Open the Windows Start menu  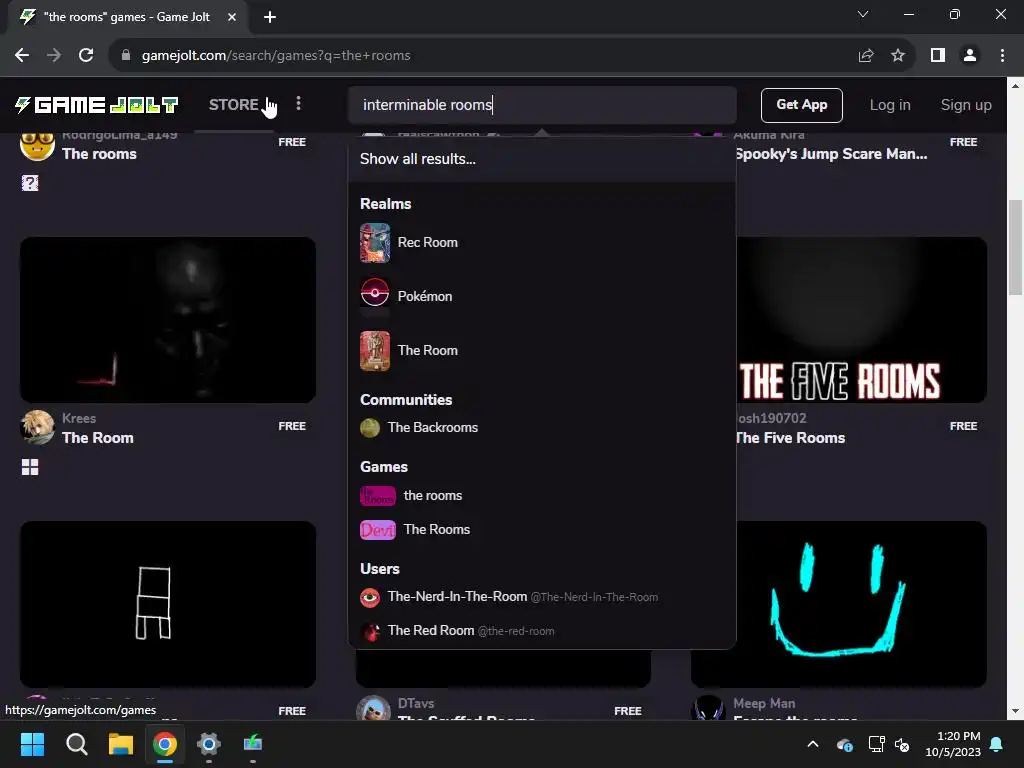coord(32,744)
